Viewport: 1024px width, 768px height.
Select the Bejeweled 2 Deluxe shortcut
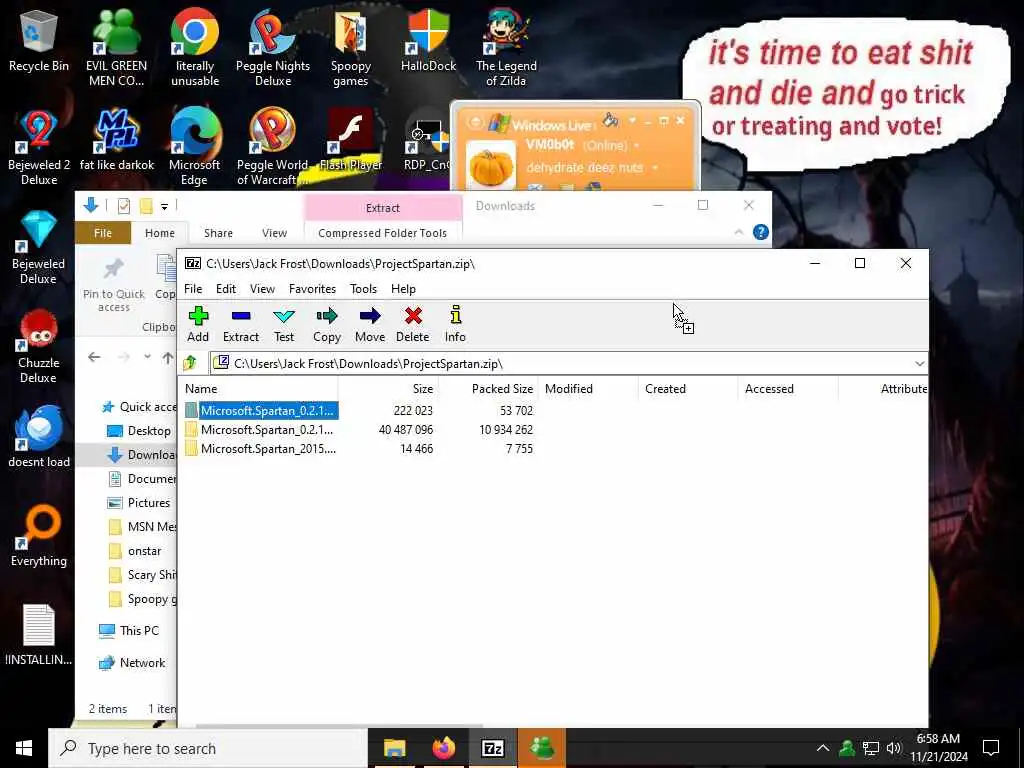39,147
